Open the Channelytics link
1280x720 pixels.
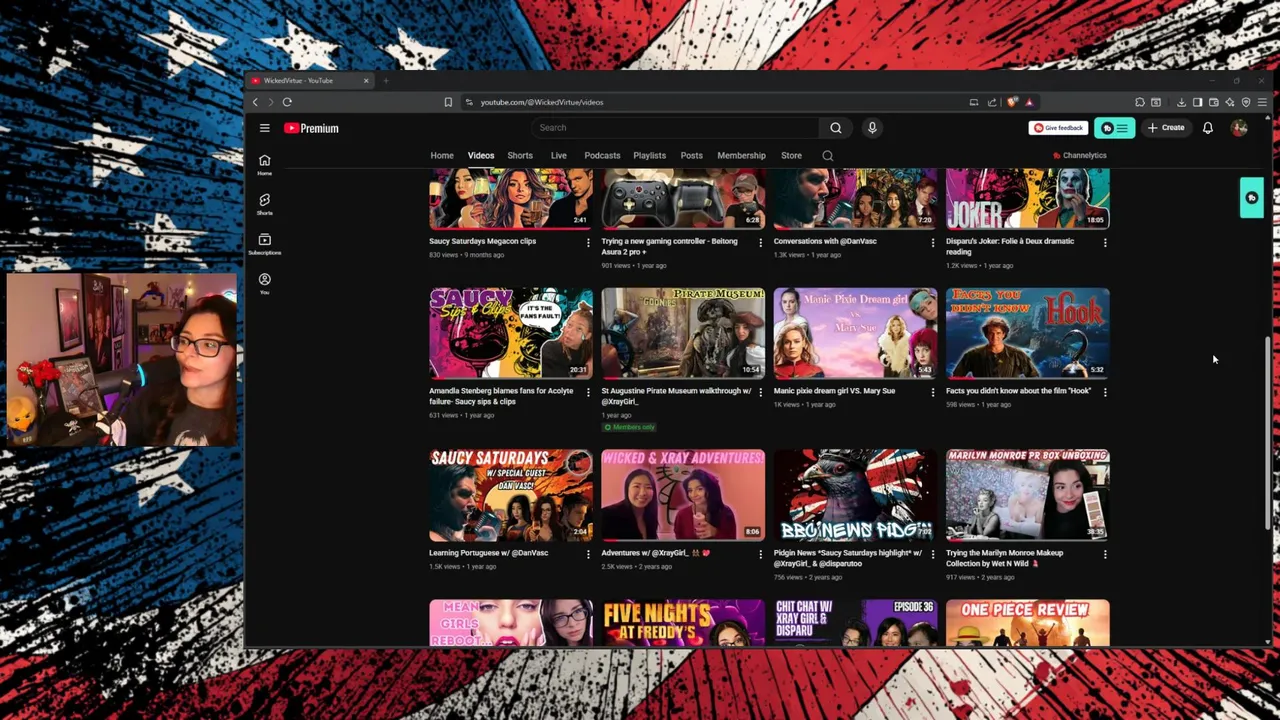click(x=1080, y=156)
